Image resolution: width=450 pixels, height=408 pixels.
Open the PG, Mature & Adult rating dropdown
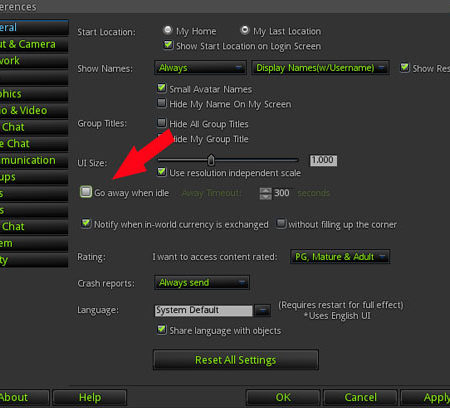pyautogui.click(x=340, y=257)
